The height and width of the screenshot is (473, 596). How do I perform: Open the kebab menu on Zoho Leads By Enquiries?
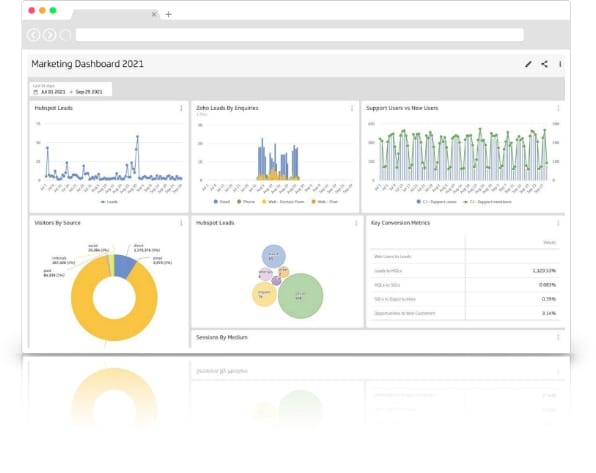coord(352,108)
